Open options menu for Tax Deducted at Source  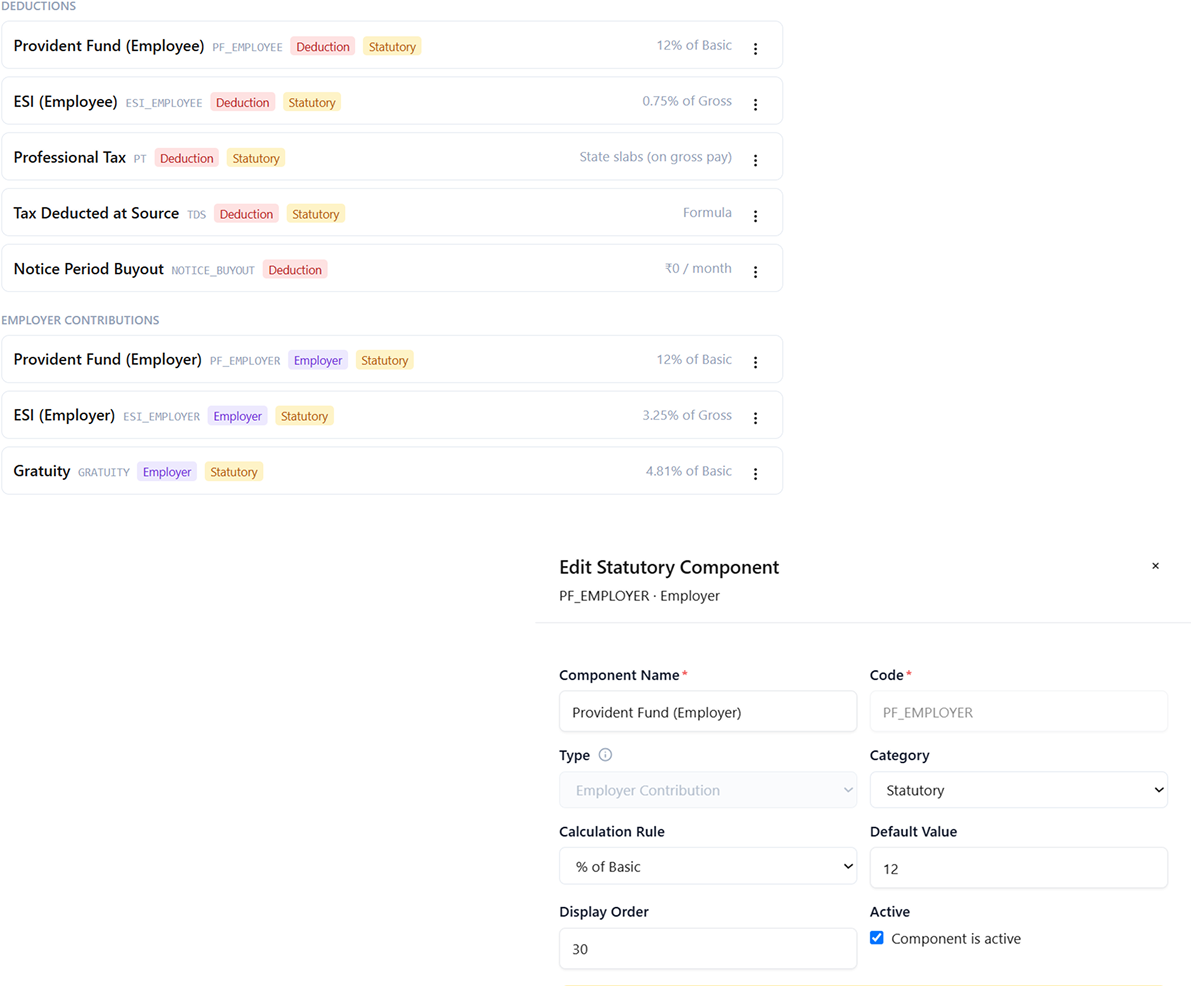pyautogui.click(x=755, y=216)
